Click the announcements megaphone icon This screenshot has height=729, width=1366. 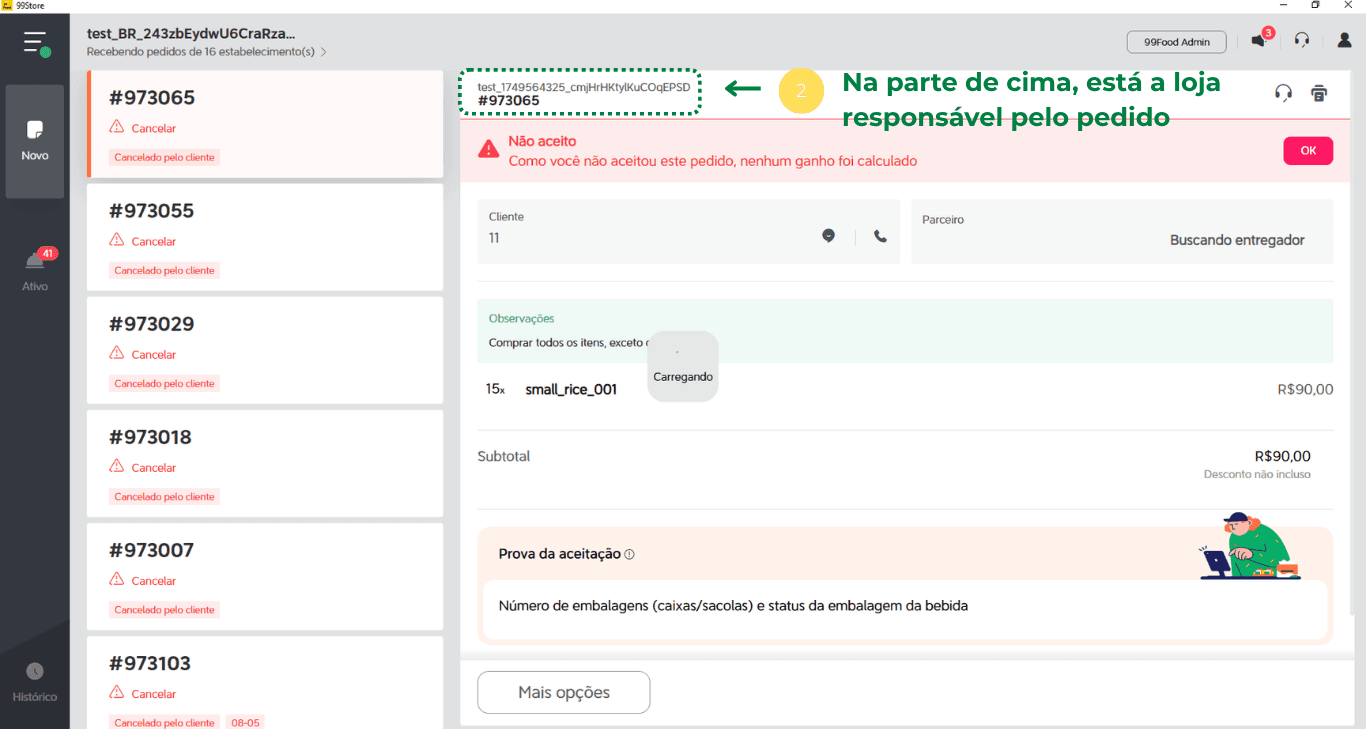[x=1258, y=41]
